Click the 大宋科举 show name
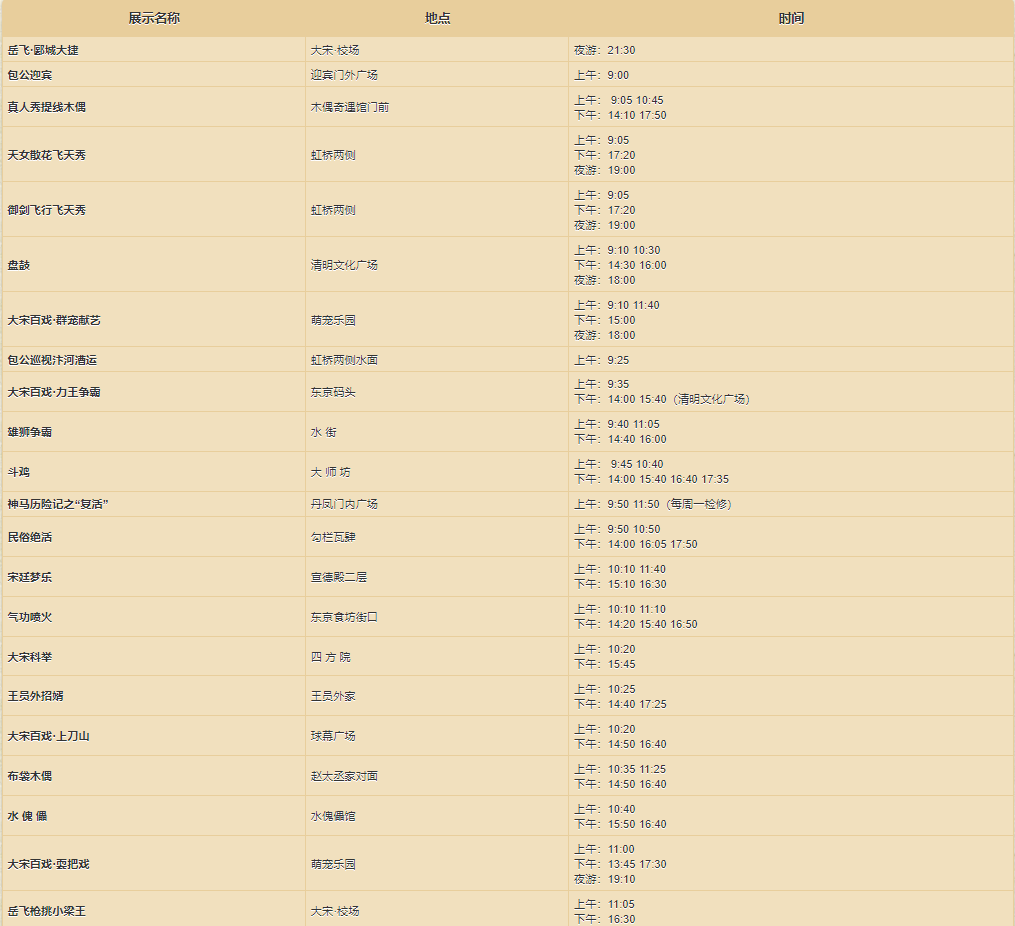 30,657
